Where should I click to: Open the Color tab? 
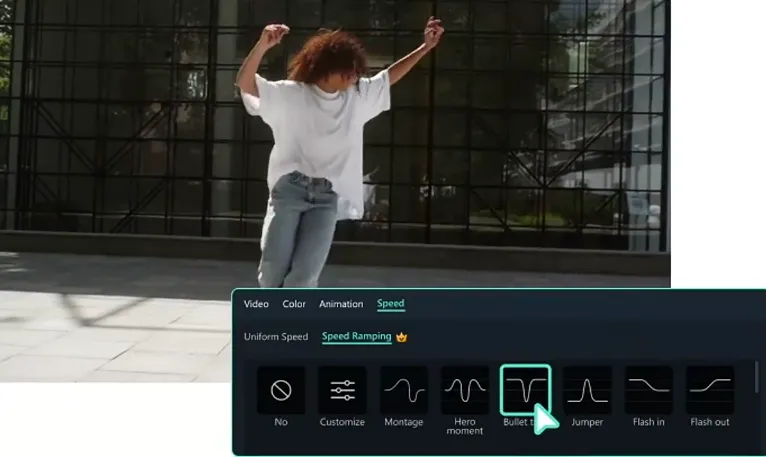point(294,304)
